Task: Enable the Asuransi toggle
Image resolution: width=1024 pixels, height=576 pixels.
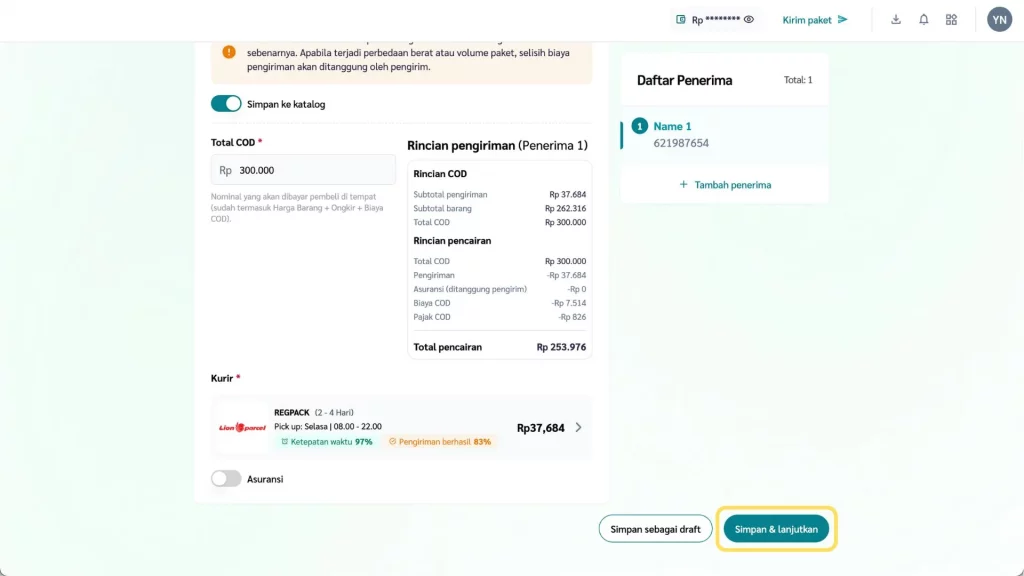Action: click(226, 479)
